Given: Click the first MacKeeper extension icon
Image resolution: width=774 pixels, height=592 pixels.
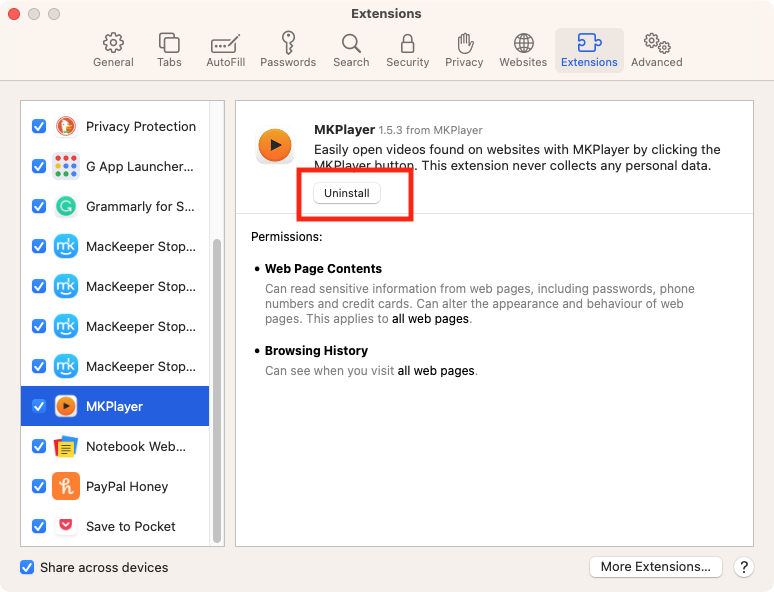Looking at the screenshot, I should (x=66, y=246).
